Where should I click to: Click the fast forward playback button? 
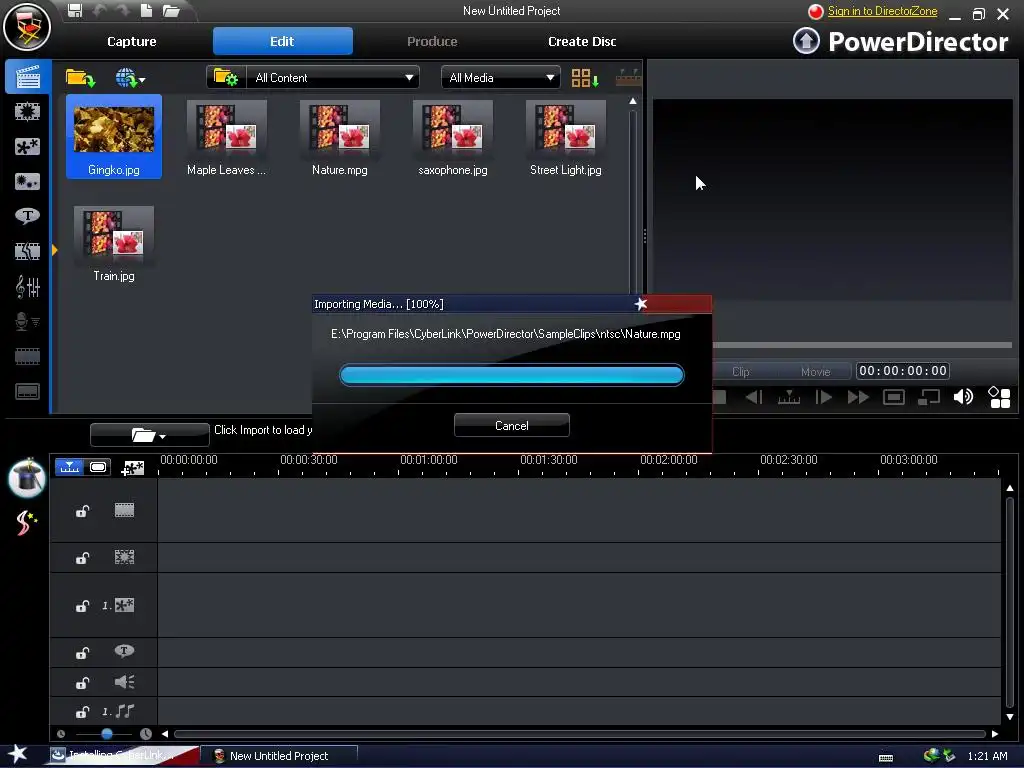point(858,397)
